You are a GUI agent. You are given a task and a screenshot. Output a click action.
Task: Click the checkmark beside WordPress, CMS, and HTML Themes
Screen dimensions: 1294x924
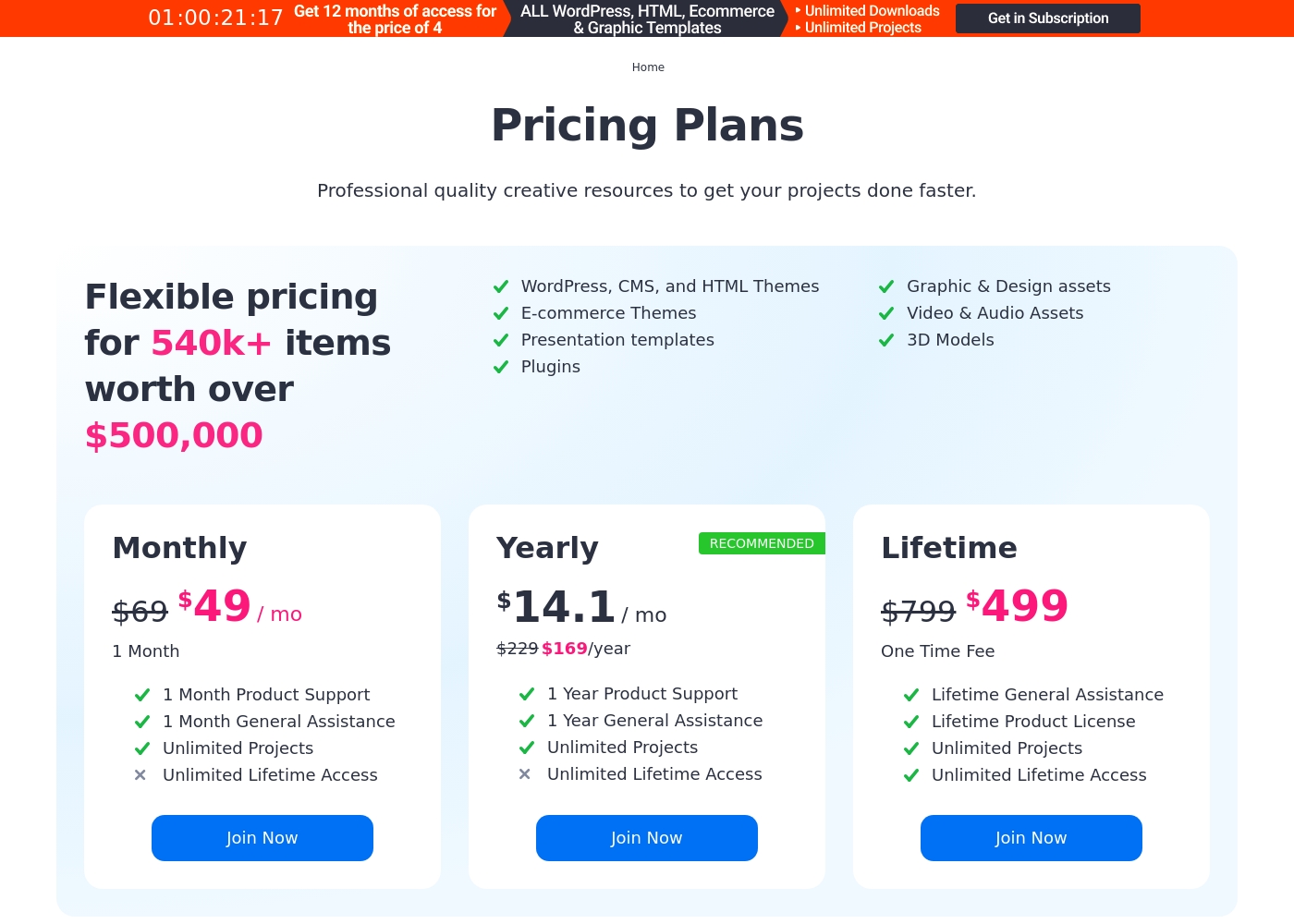point(501,286)
